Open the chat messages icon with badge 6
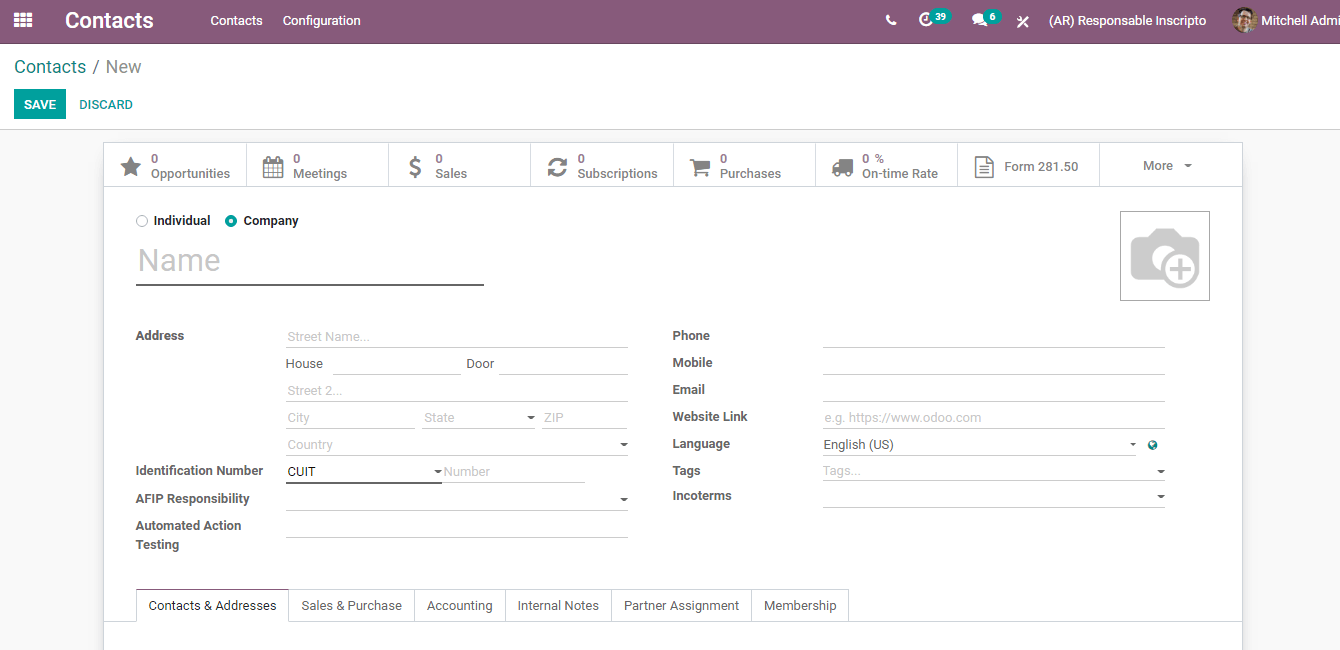 [x=979, y=20]
